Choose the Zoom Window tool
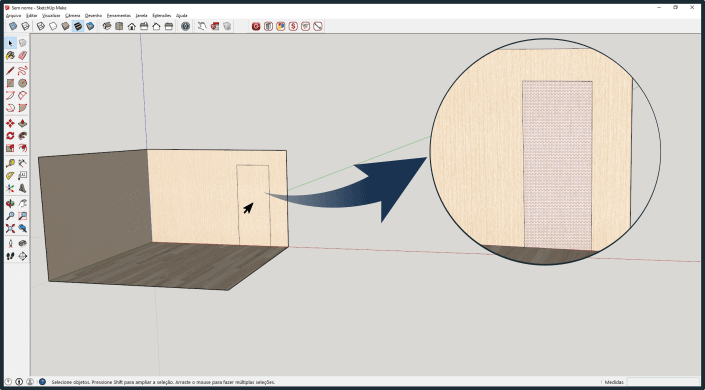Viewport: 705px width, 390px height. [22, 216]
